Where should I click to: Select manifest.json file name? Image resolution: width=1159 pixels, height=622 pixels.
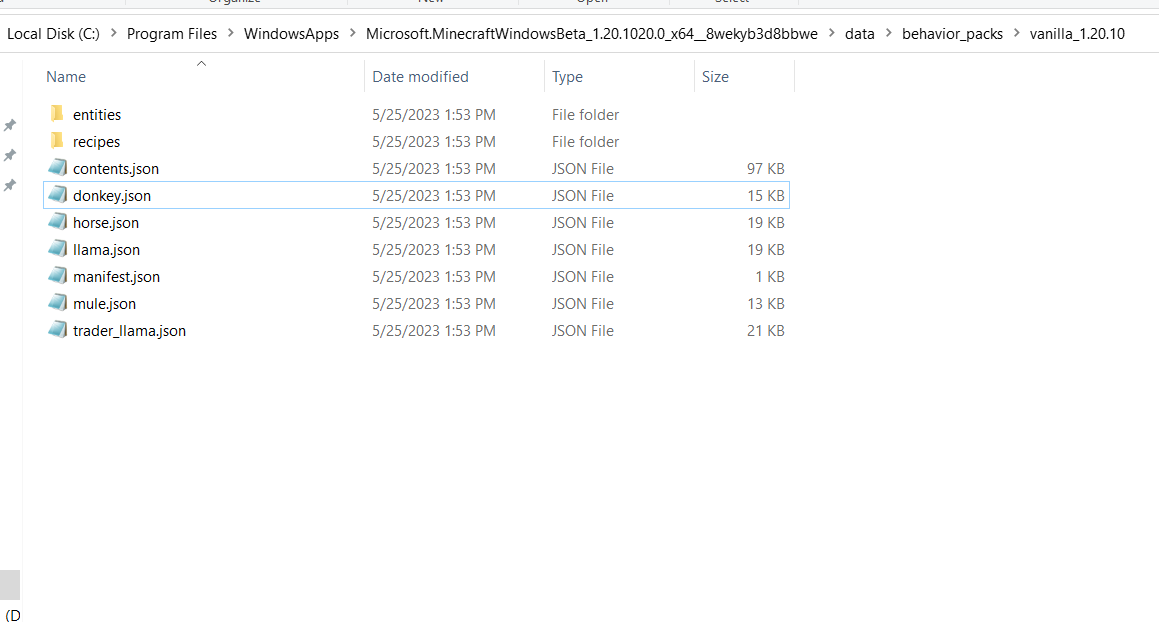[x=116, y=277]
